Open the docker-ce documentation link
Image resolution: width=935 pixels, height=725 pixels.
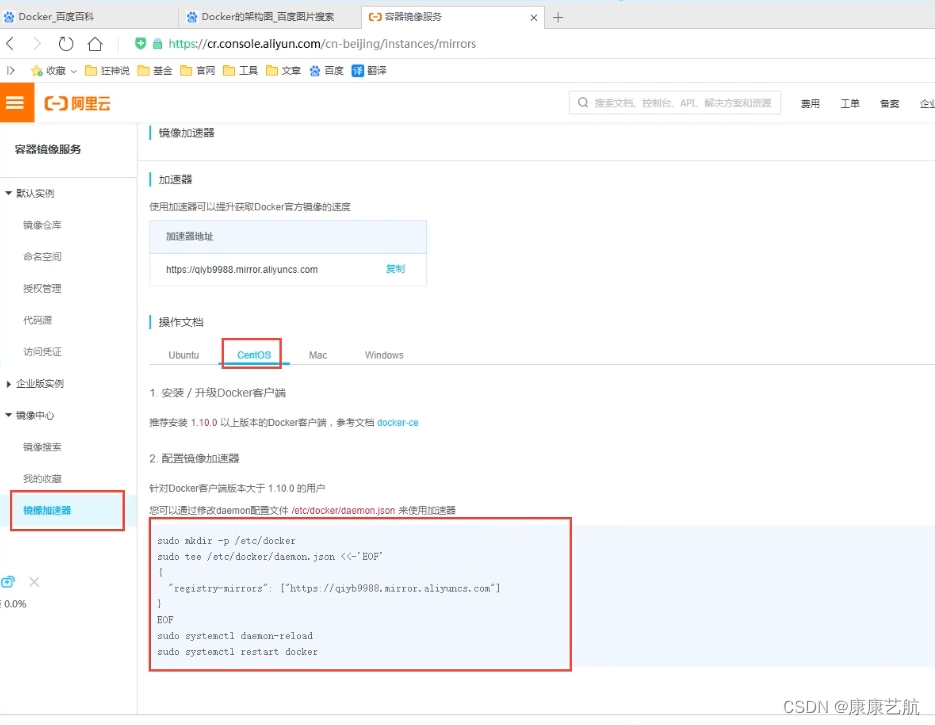click(x=398, y=422)
